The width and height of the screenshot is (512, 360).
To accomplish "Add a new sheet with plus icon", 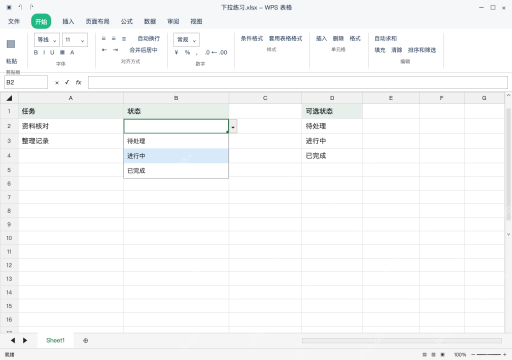I will [86, 341].
